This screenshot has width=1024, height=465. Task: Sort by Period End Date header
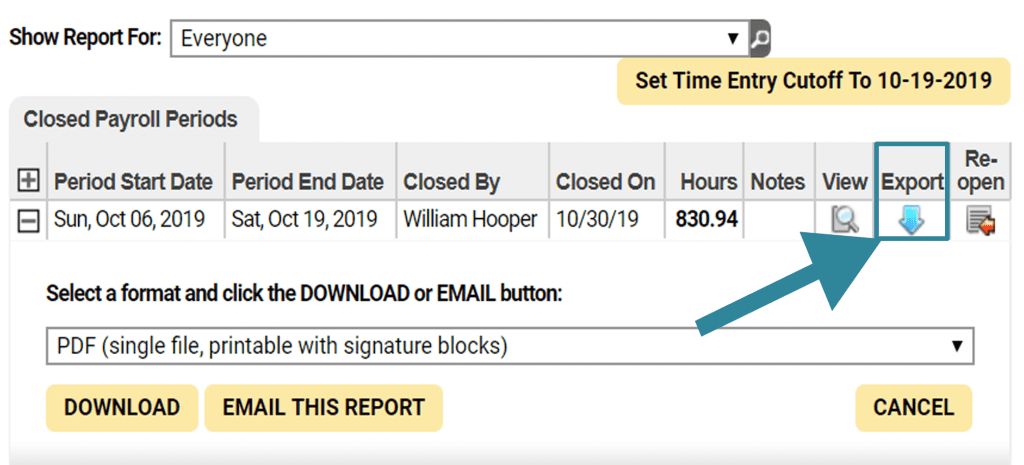click(308, 182)
